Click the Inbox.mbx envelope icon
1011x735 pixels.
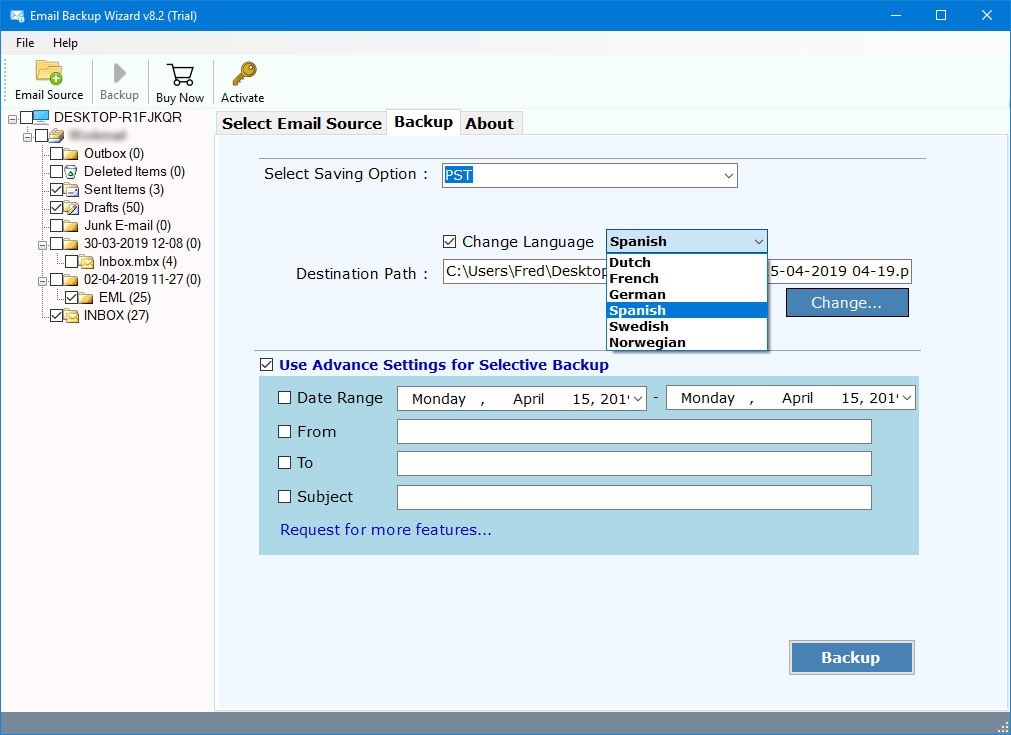click(86, 262)
